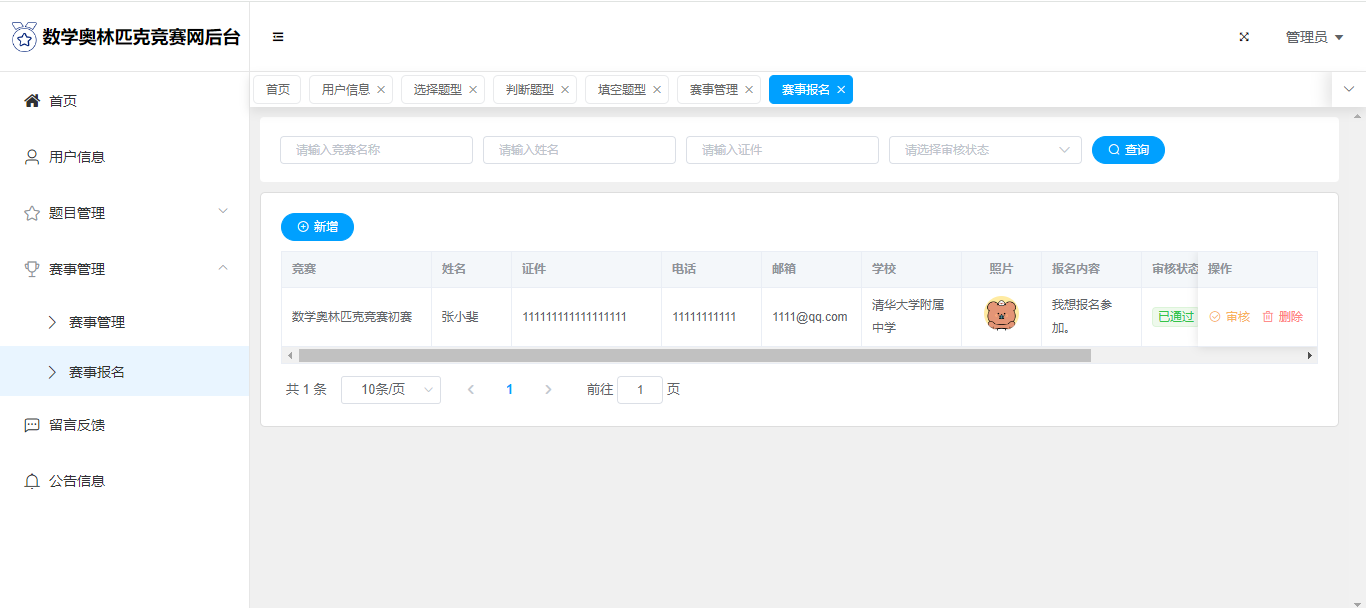Switch to the 用户信息 tab
This screenshot has height=608, width=1366.
[x=345, y=90]
